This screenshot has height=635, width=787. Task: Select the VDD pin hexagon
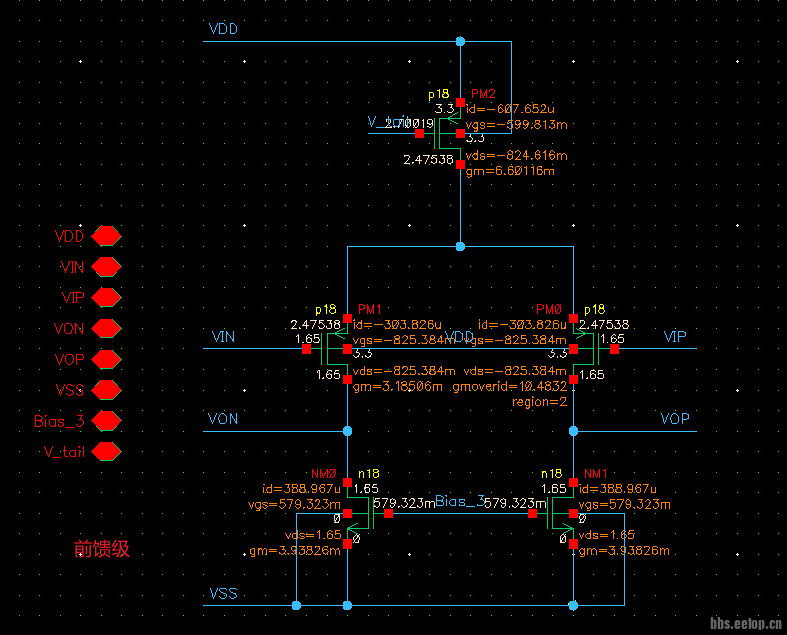pyautogui.click(x=106, y=236)
